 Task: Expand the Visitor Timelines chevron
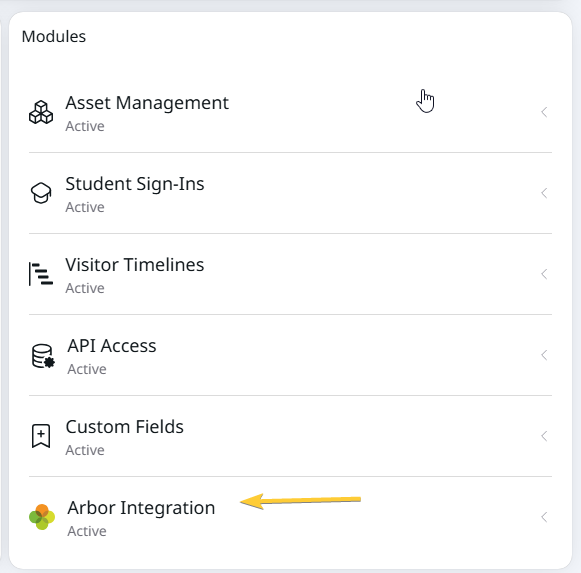coord(544,274)
